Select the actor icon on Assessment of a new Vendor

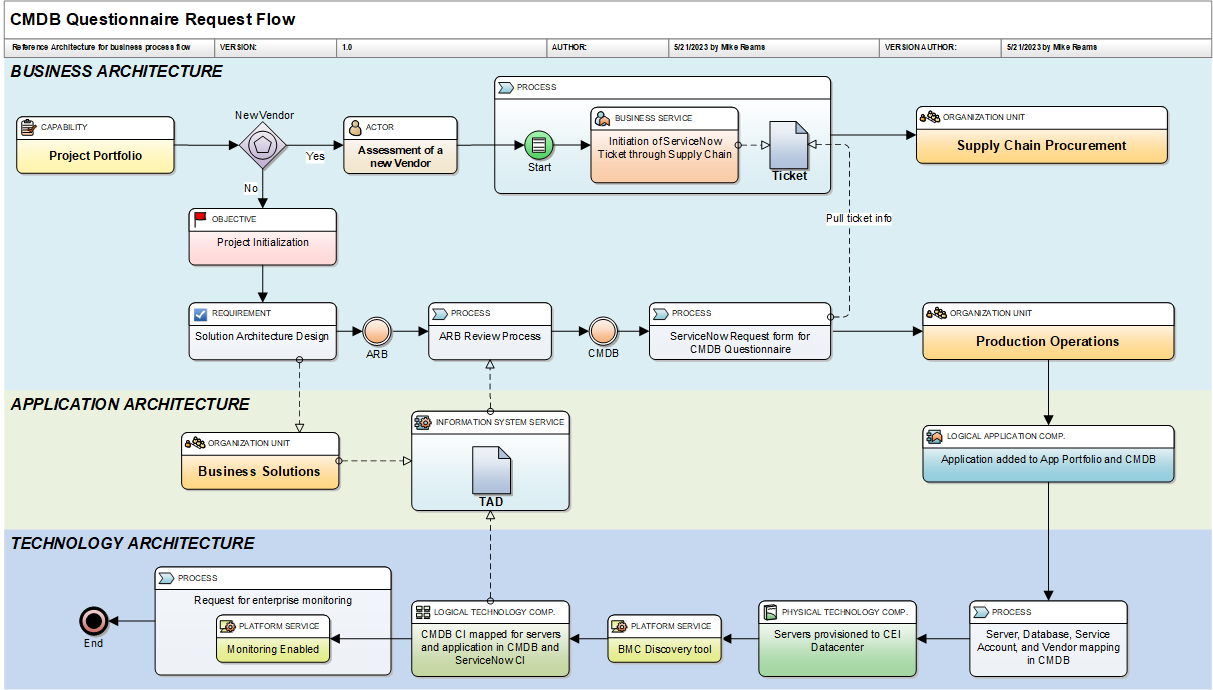click(x=354, y=128)
